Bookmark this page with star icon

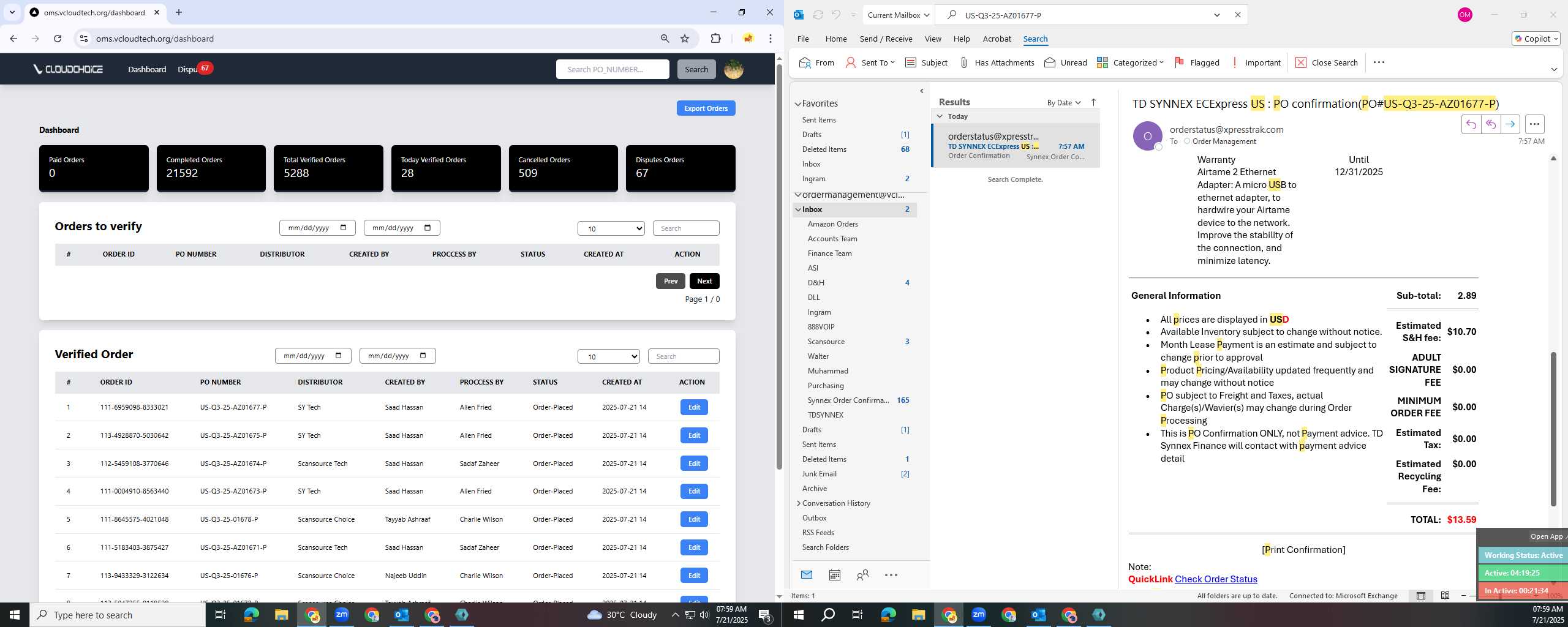pos(685,39)
